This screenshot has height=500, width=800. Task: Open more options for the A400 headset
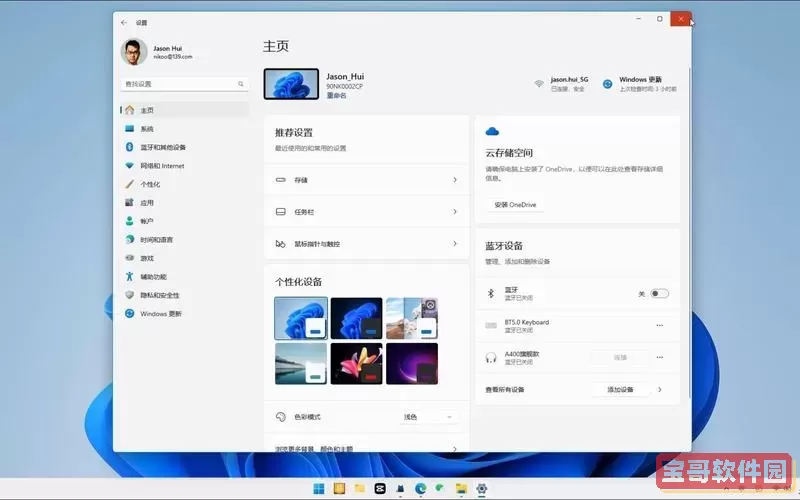660,357
